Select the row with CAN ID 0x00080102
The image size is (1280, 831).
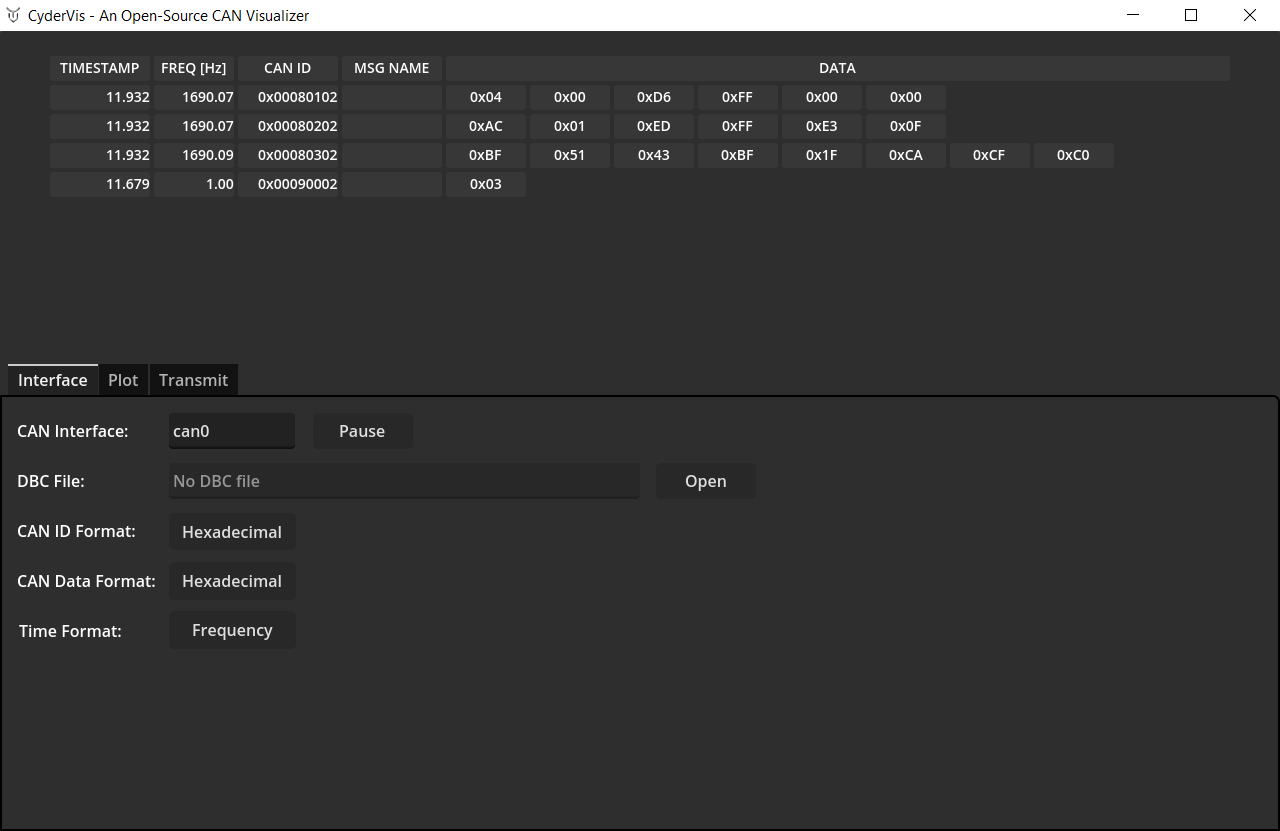(289, 97)
